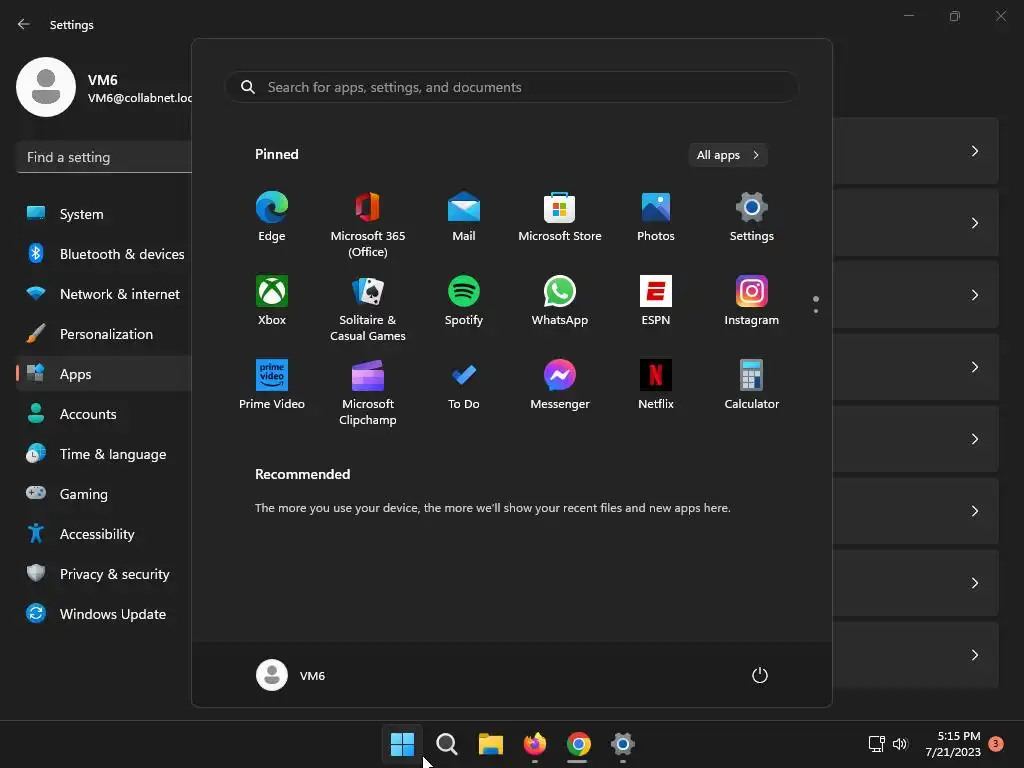Image resolution: width=1024 pixels, height=768 pixels.
Task: Open the clock showing 5:15 PM
Action: point(953,744)
